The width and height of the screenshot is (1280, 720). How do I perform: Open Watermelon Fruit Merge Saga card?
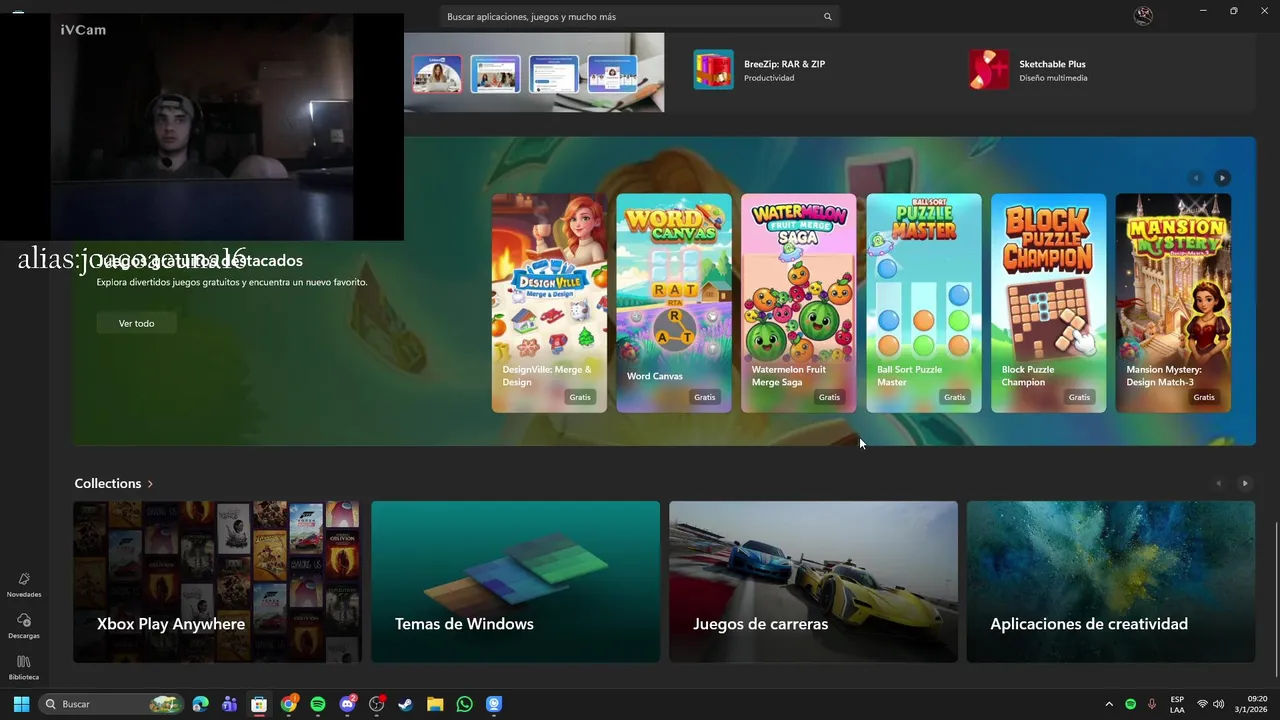[x=799, y=303]
